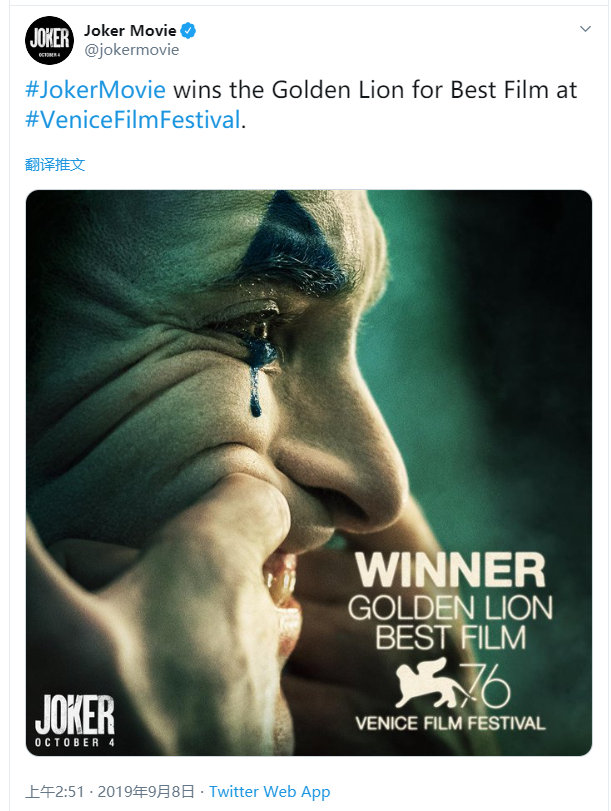This screenshot has height=811, width=611.
Task: Click the Golden Lion Best Film caption
Action: 450,622
